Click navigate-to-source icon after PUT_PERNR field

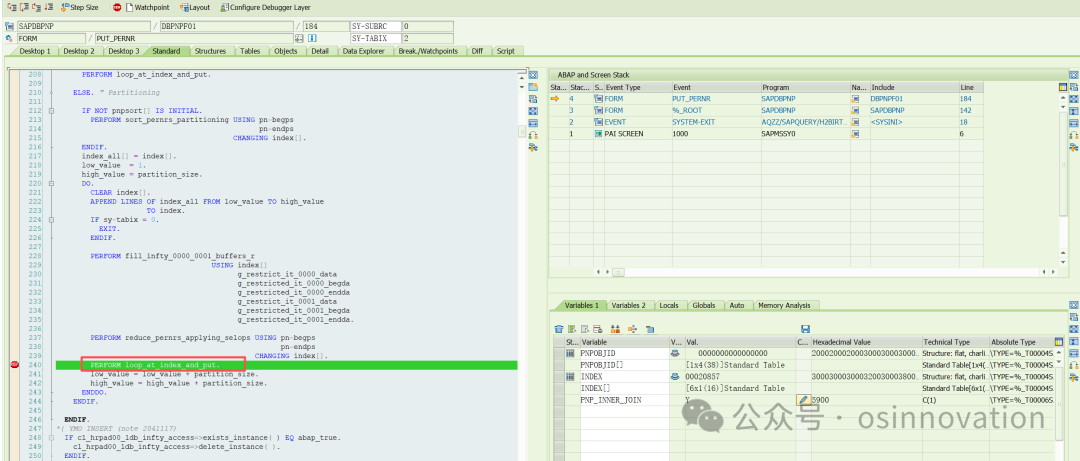[x=300, y=38]
